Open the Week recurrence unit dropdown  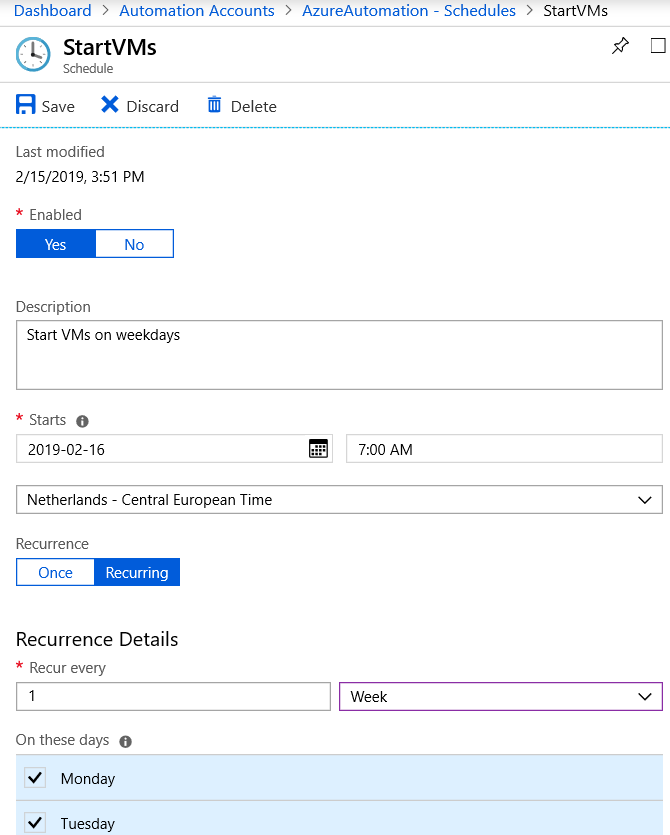500,696
